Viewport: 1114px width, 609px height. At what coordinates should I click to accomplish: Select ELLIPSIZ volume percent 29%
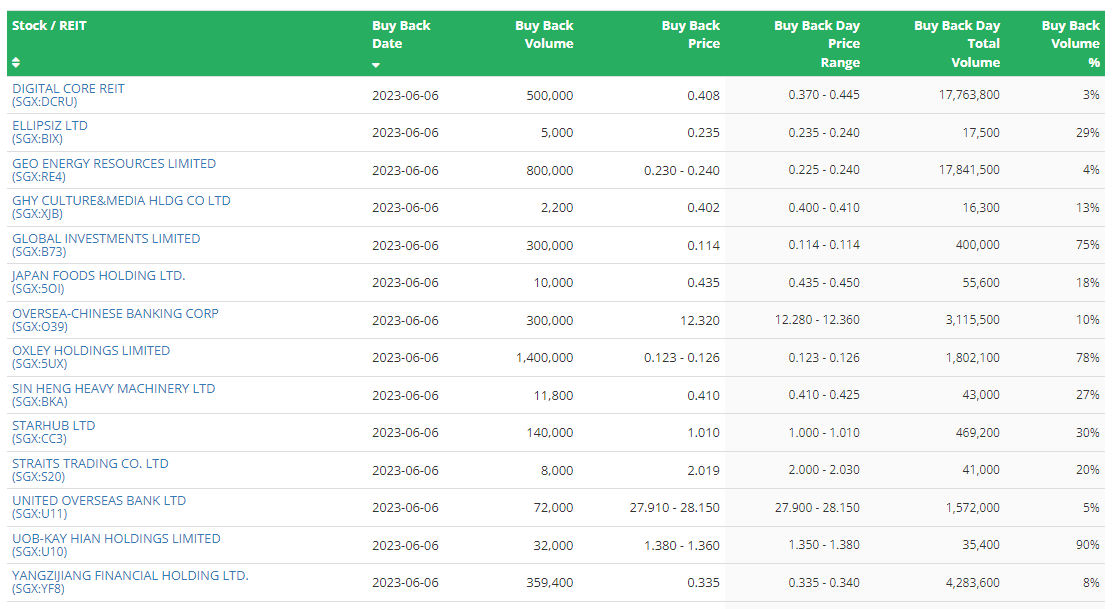click(1087, 132)
